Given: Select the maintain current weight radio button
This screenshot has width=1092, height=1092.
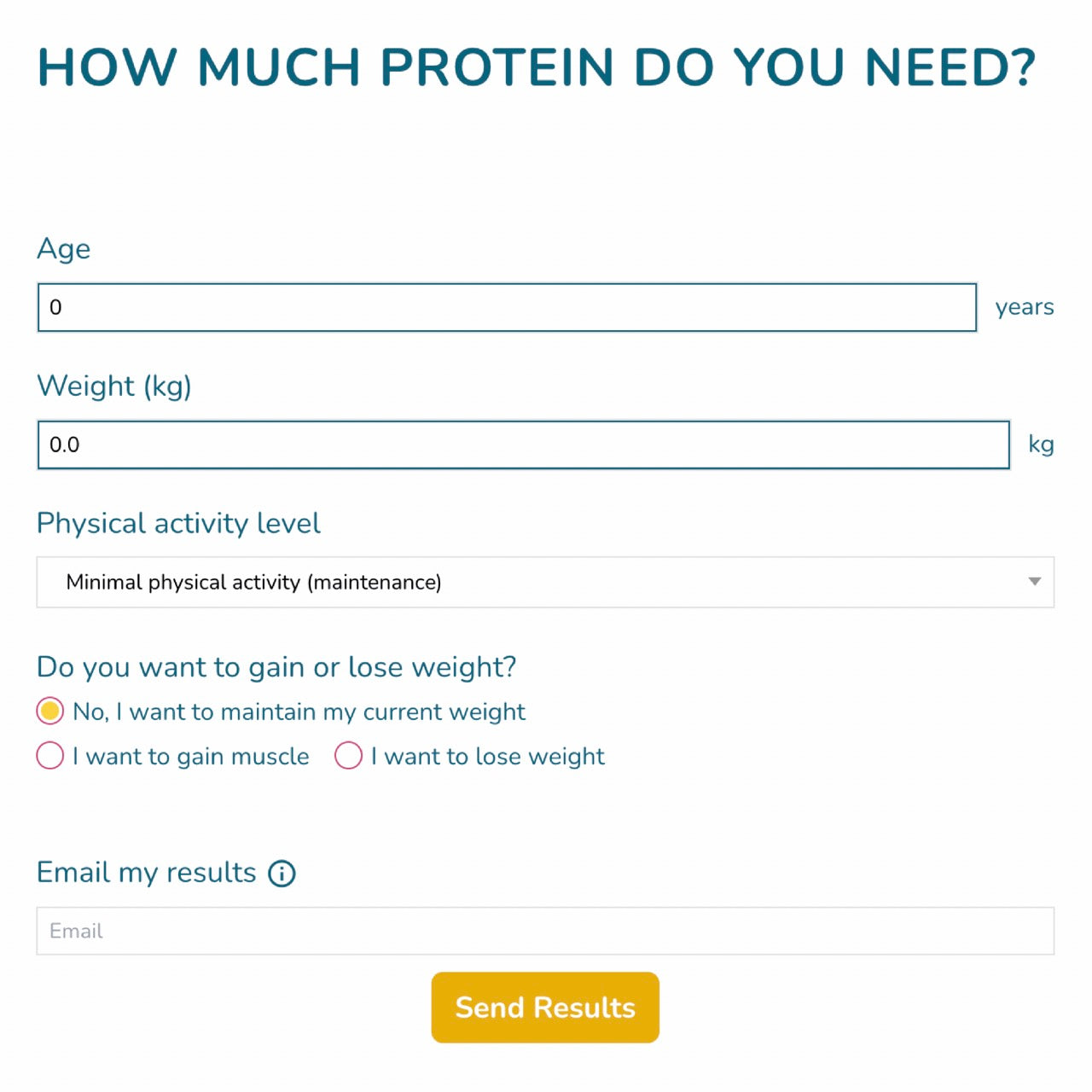Looking at the screenshot, I should coord(50,711).
